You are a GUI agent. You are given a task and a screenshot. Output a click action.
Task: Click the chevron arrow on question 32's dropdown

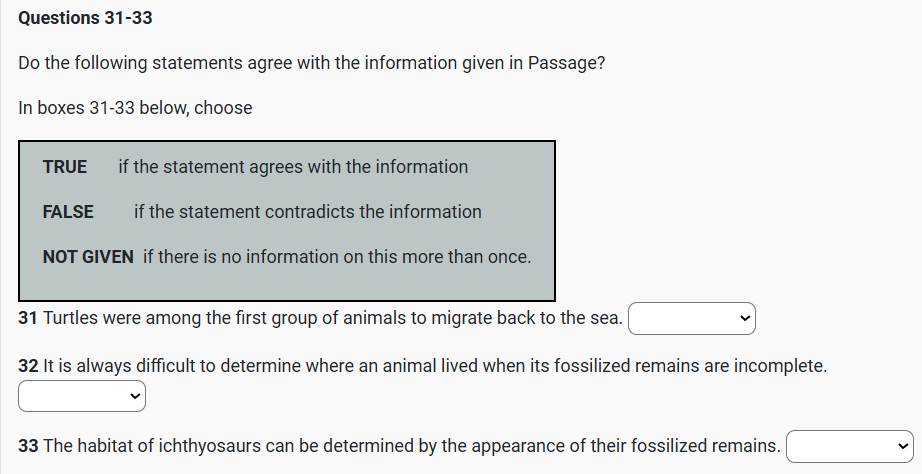(x=135, y=397)
